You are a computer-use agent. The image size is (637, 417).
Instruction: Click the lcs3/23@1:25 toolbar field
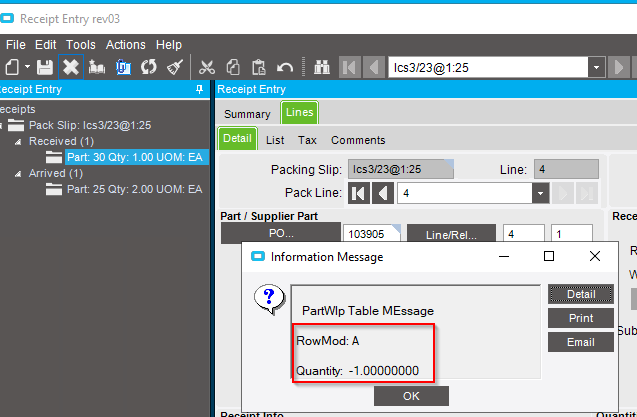pos(488,67)
